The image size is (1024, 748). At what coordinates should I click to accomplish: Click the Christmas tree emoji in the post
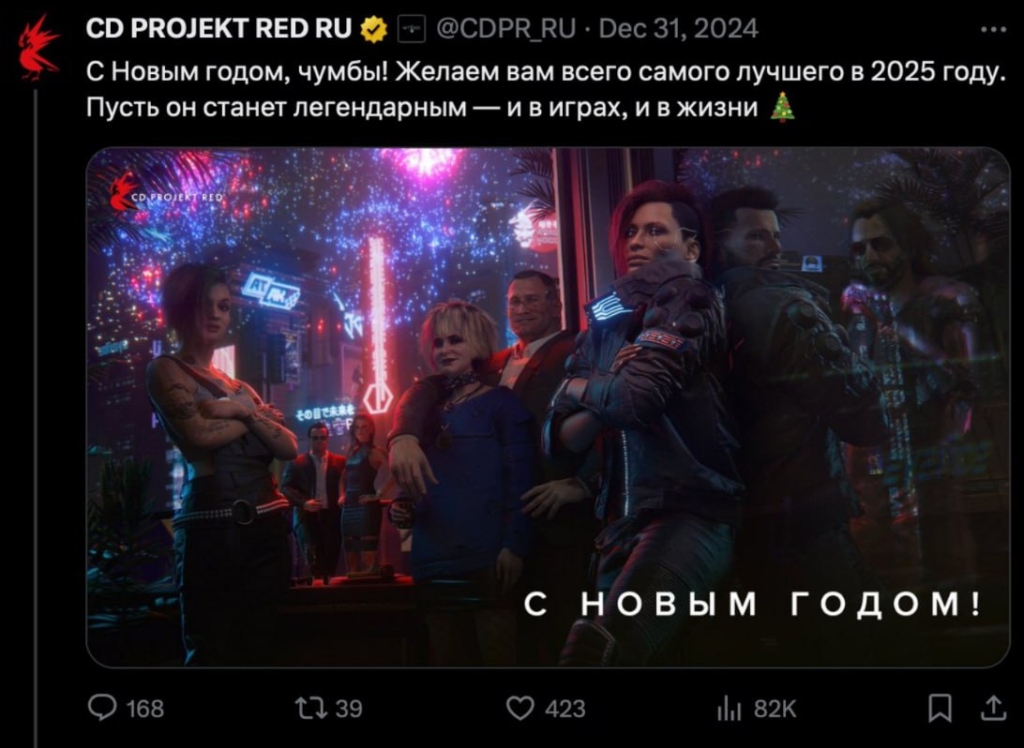(x=782, y=108)
